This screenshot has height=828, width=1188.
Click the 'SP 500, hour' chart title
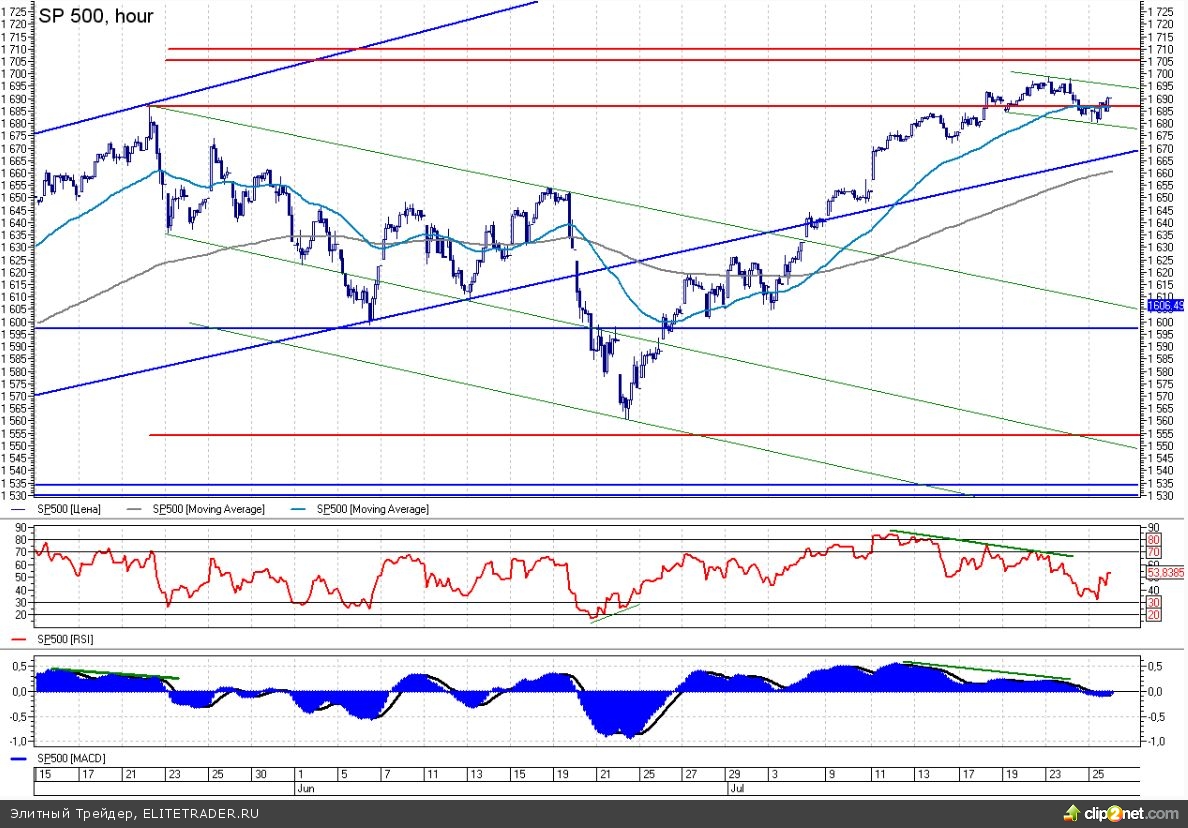click(96, 16)
